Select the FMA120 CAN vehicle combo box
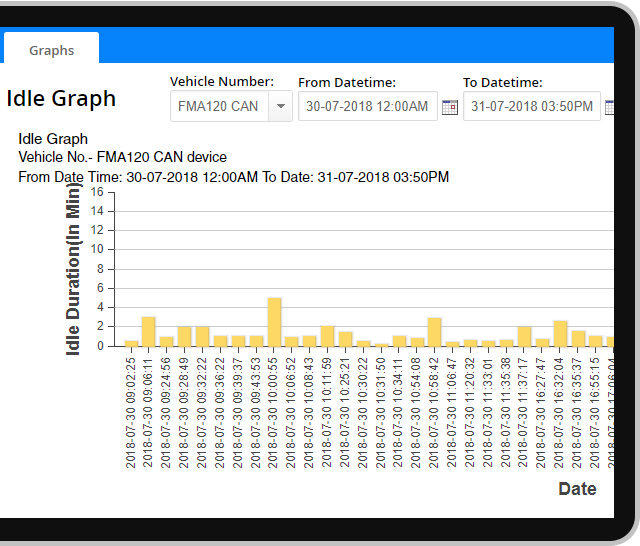 pyautogui.click(x=218, y=106)
